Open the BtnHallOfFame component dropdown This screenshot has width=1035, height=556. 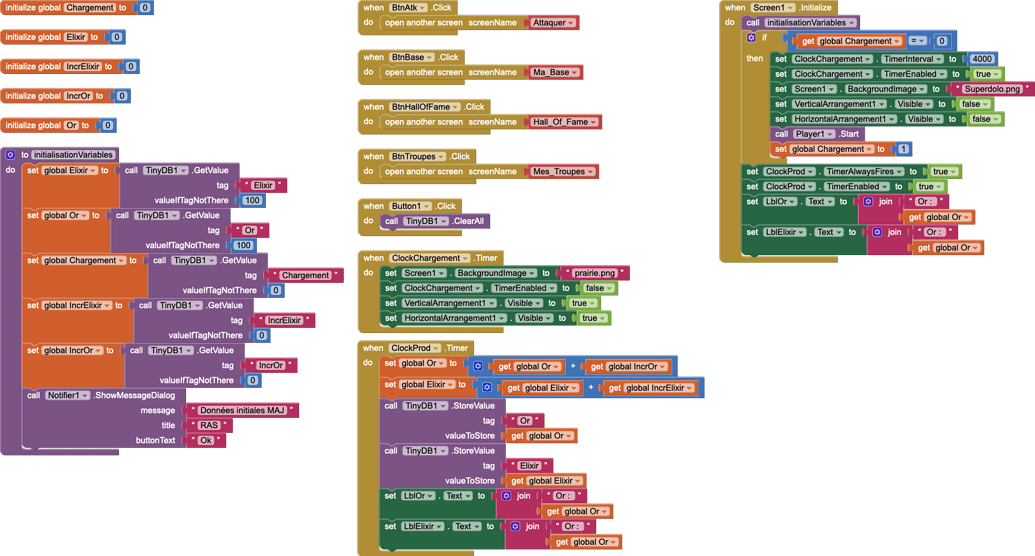coord(425,106)
